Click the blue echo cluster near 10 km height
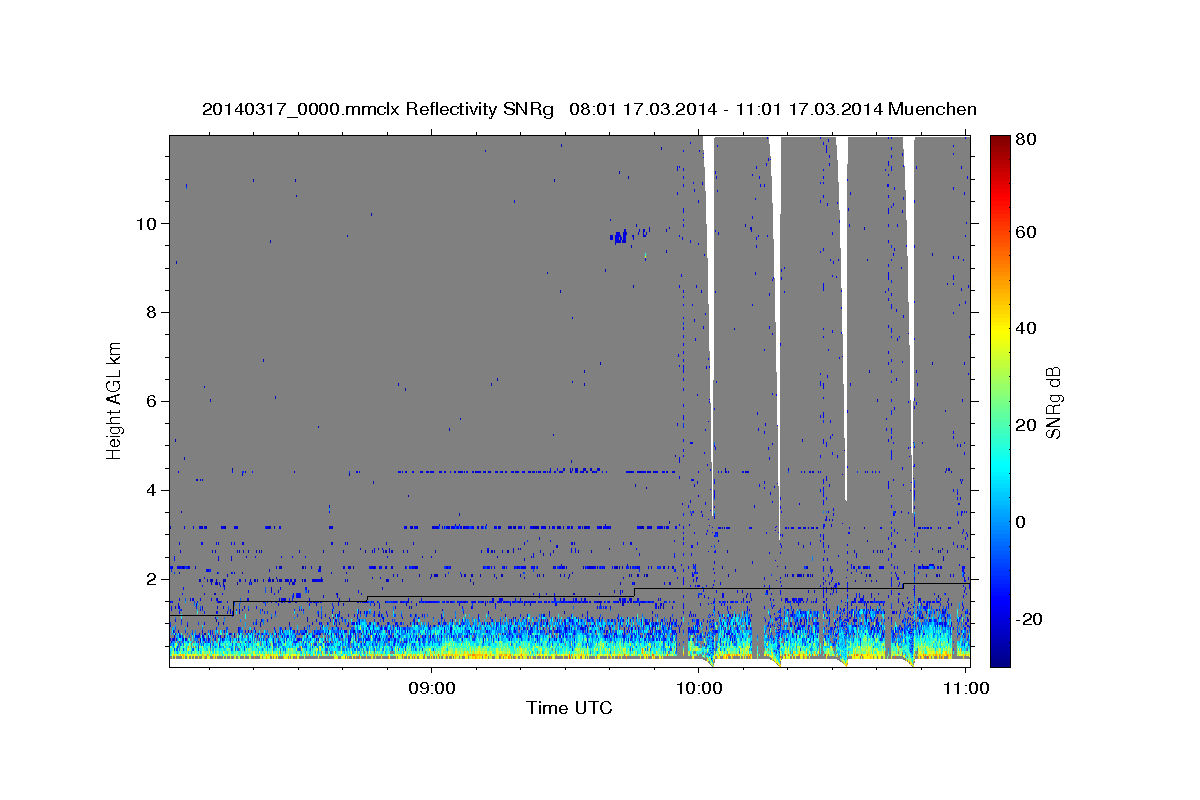The height and width of the screenshot is (800, 1200). (x=619, y=237)
